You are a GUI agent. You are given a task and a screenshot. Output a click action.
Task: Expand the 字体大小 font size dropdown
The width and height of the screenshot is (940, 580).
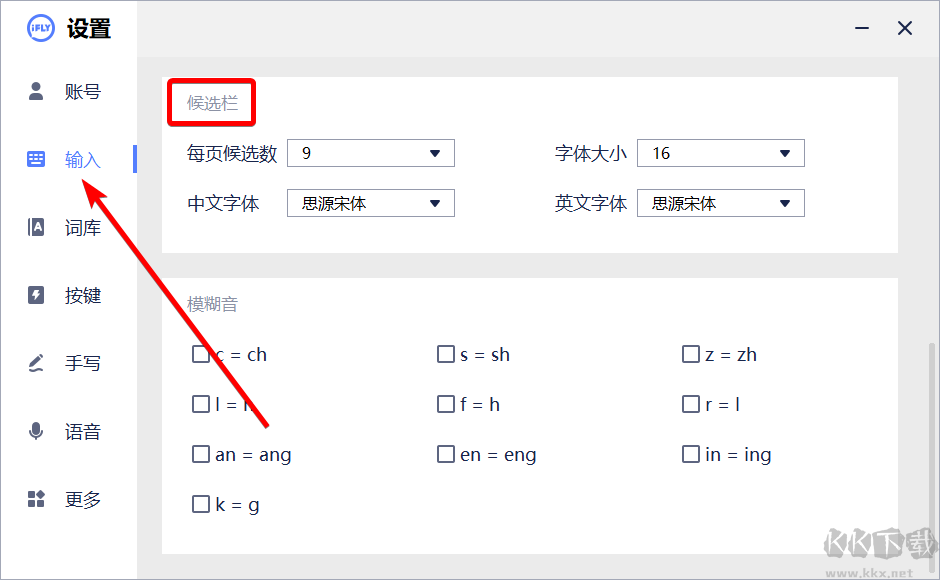[720, 152]
